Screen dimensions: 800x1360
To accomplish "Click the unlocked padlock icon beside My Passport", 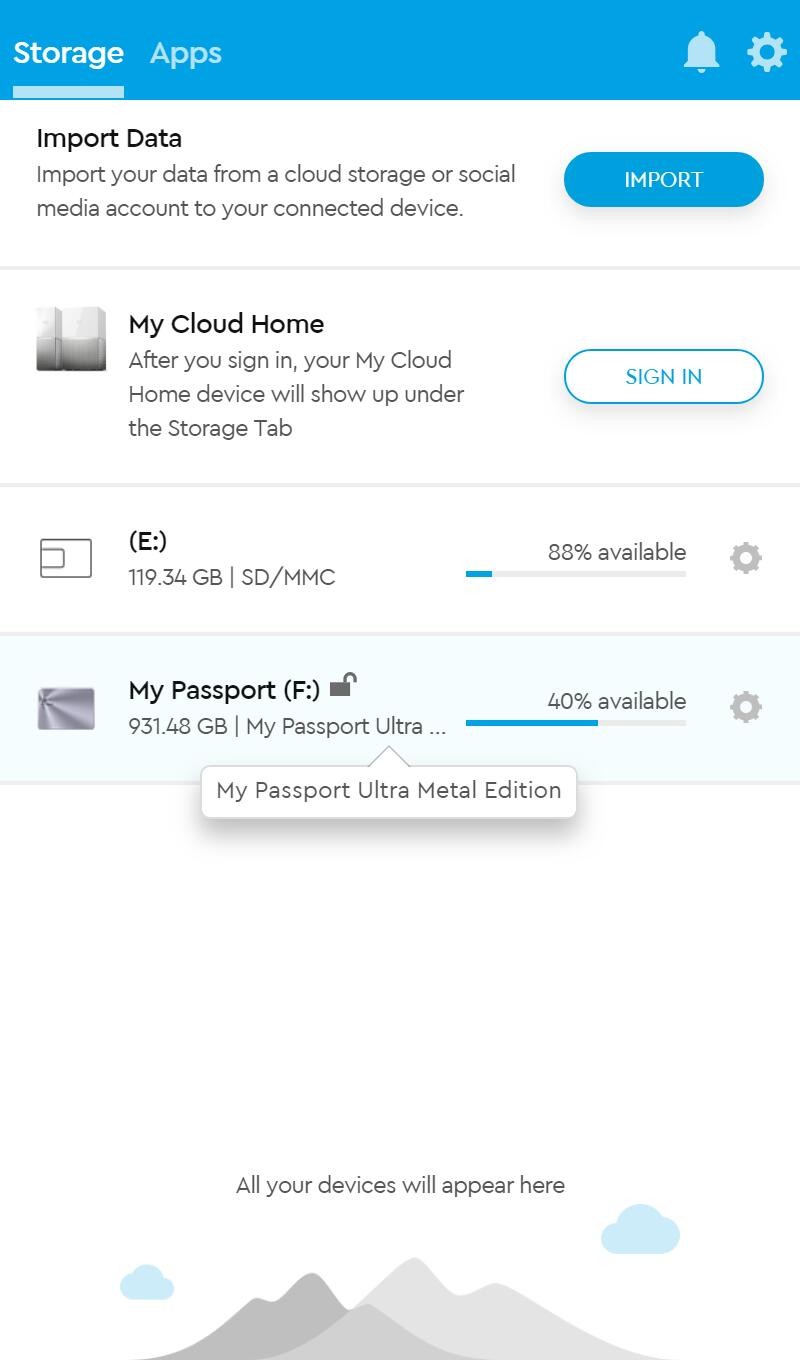I will click(x=343, y=685).
